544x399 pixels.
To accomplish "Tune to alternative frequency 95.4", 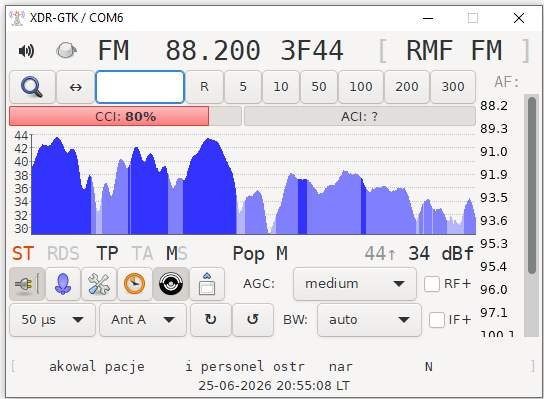I will [x=494, y=266].
